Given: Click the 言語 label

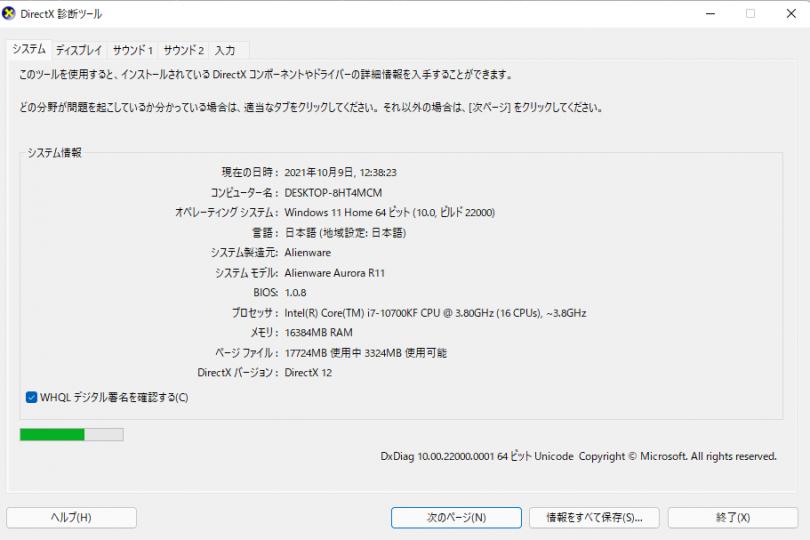Looking at the screenshot, I should [x=265, y=233].
